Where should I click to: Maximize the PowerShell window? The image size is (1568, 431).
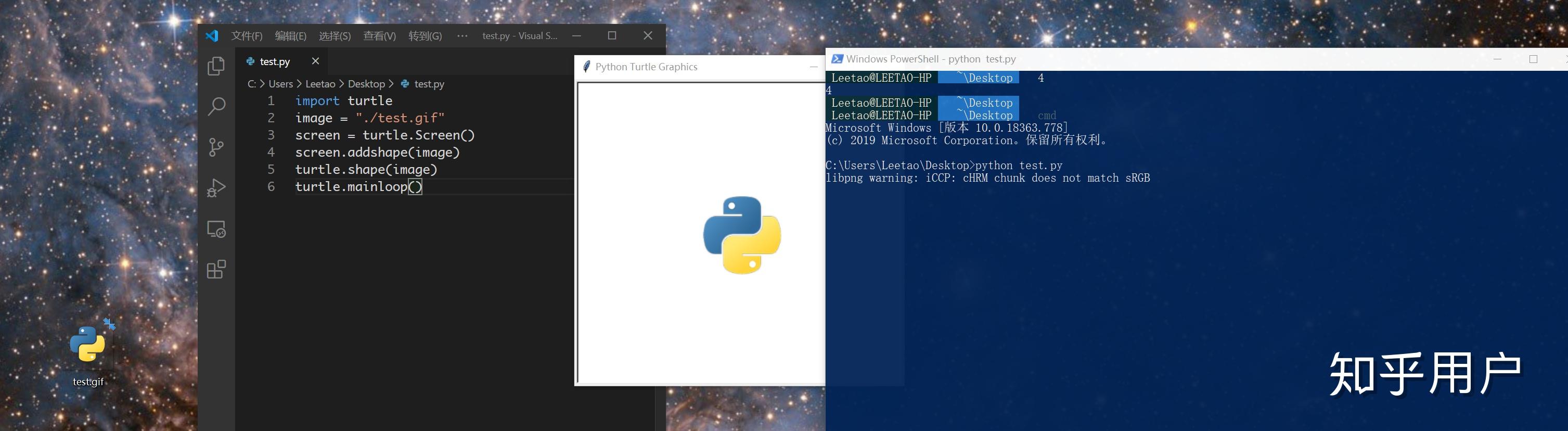coord(1533,59)
